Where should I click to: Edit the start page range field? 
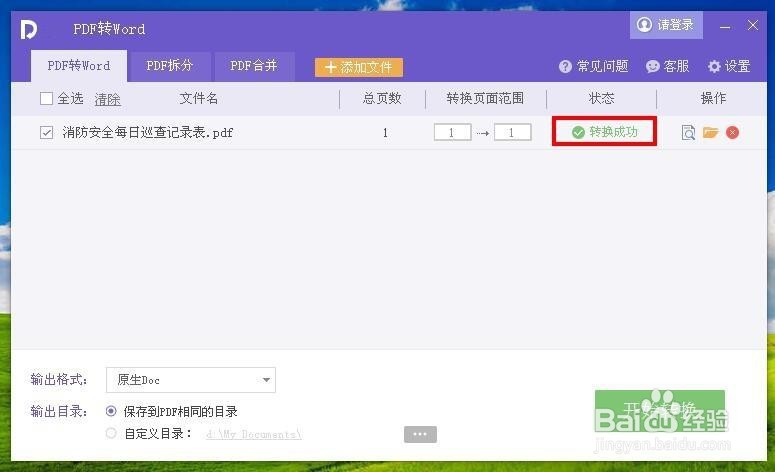click(x=453, y=132)
